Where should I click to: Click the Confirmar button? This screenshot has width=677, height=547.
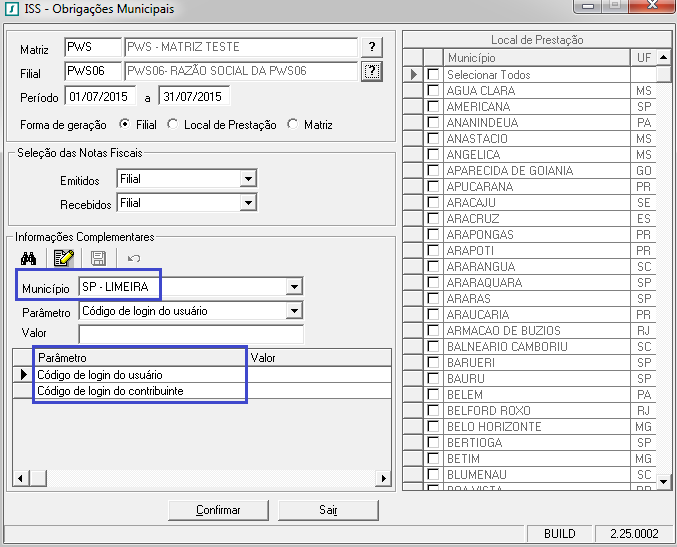tap(218, 510)
